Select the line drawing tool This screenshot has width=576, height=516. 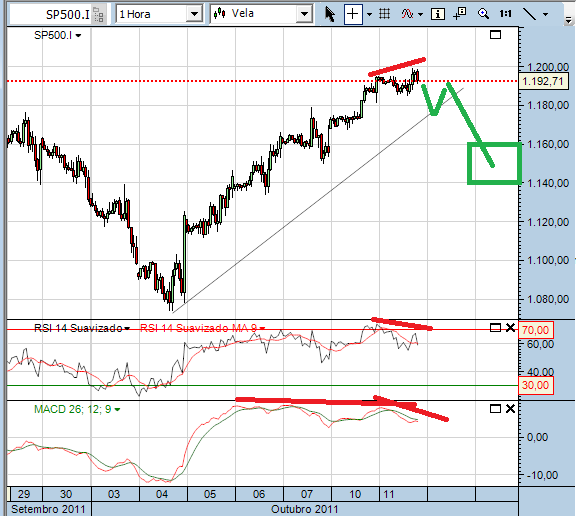530,14
